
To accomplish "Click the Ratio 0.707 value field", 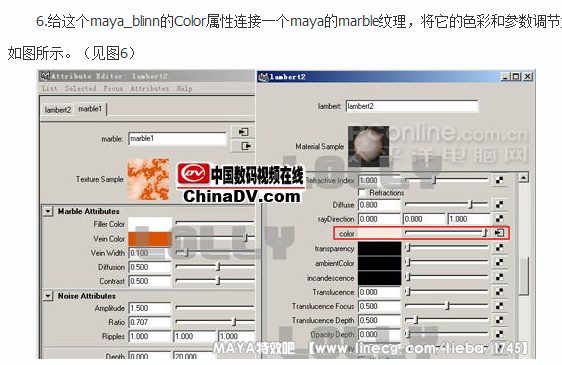I will click(150, 322).
